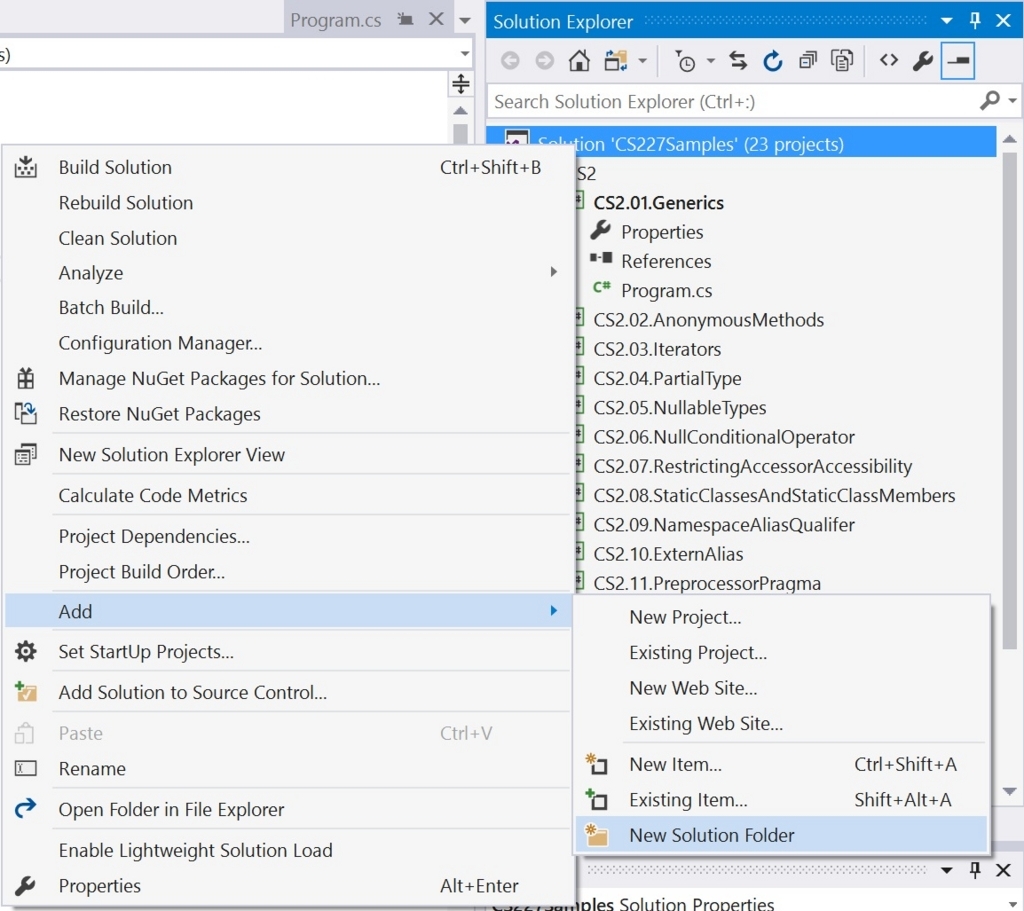Click the Solution Explorer scroll down arrow
The image size is (1024, 911).
pyautogui.click(x=1010, y=791)
